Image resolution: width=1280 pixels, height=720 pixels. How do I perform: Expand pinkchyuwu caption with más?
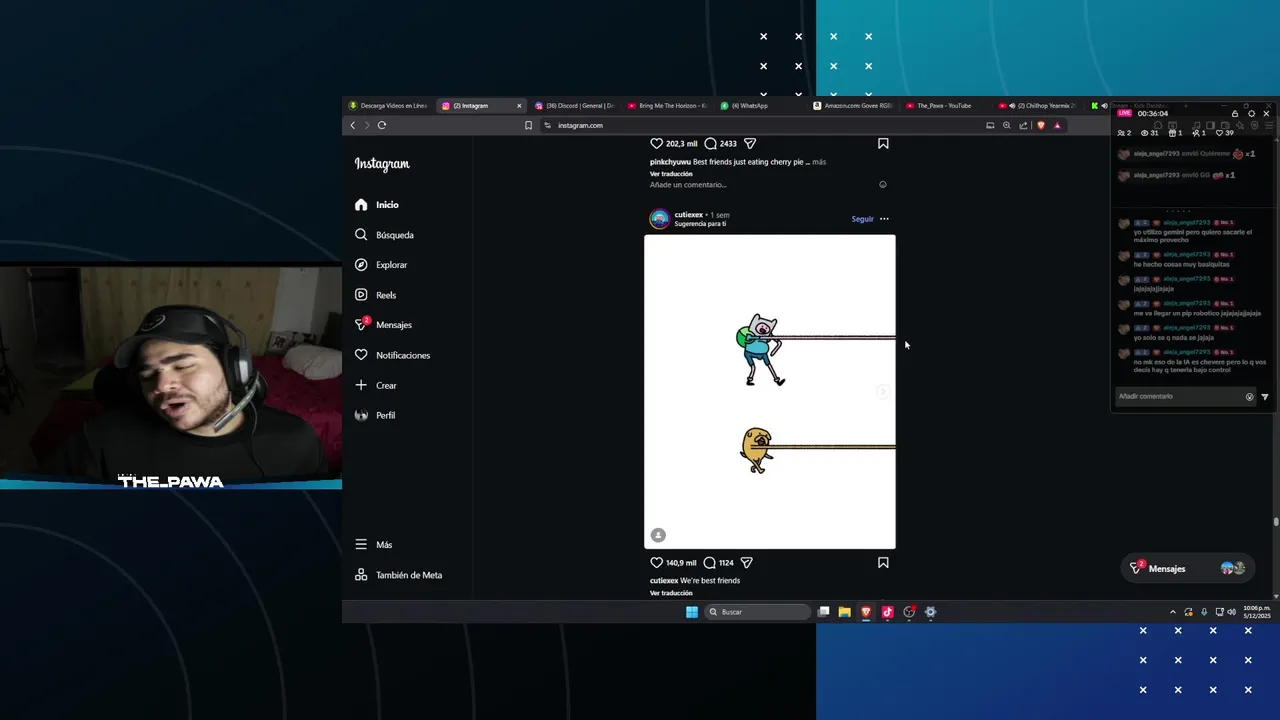click(x=819, y=162)
